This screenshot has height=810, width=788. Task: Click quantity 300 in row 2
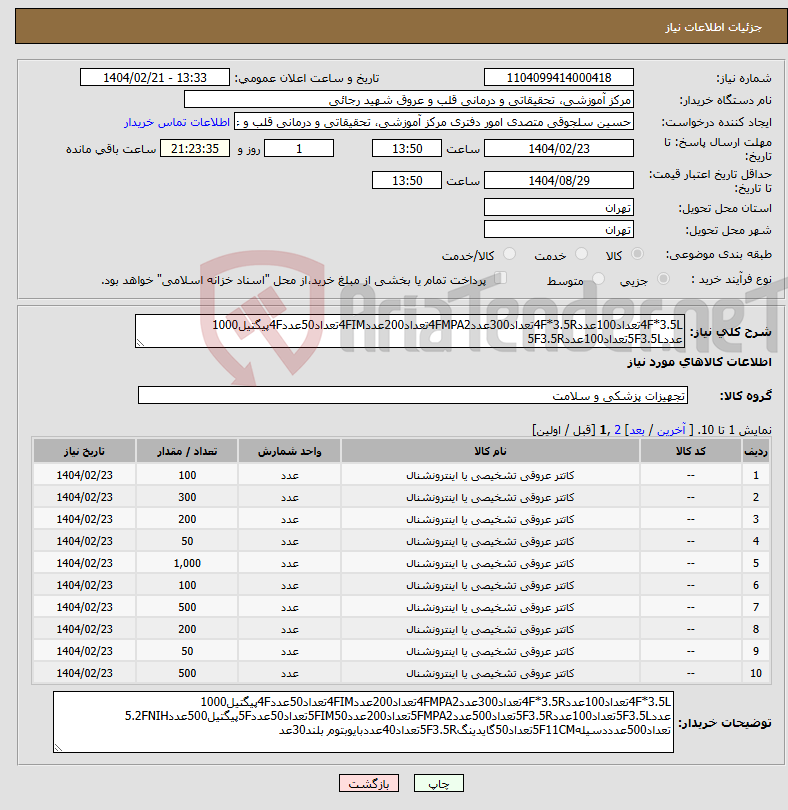[x=187, y=497]
